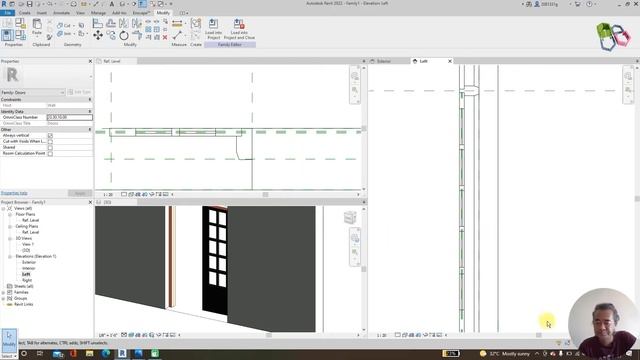Image resolution: width=640 pixels, height=360 pixels.
Task: Collapse the Ceiling Plans tree node
Action: pos(10,227)
